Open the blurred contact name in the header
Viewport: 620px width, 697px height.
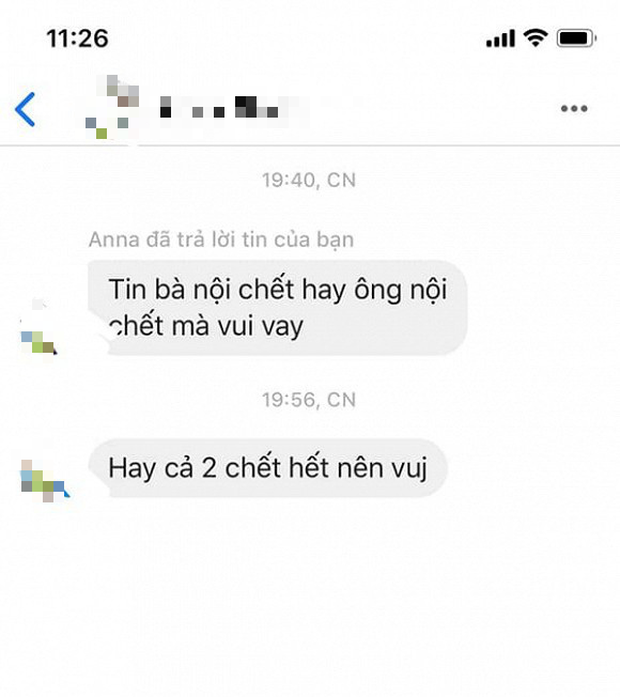[220, 107]
